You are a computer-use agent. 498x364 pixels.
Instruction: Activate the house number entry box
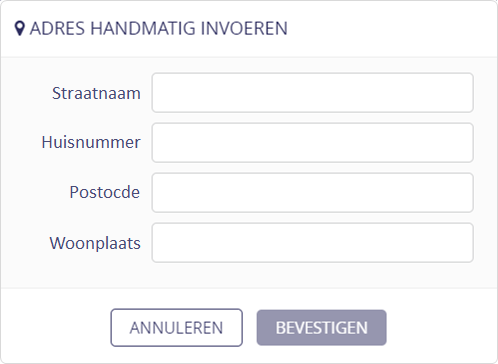(x=313, y=143)
